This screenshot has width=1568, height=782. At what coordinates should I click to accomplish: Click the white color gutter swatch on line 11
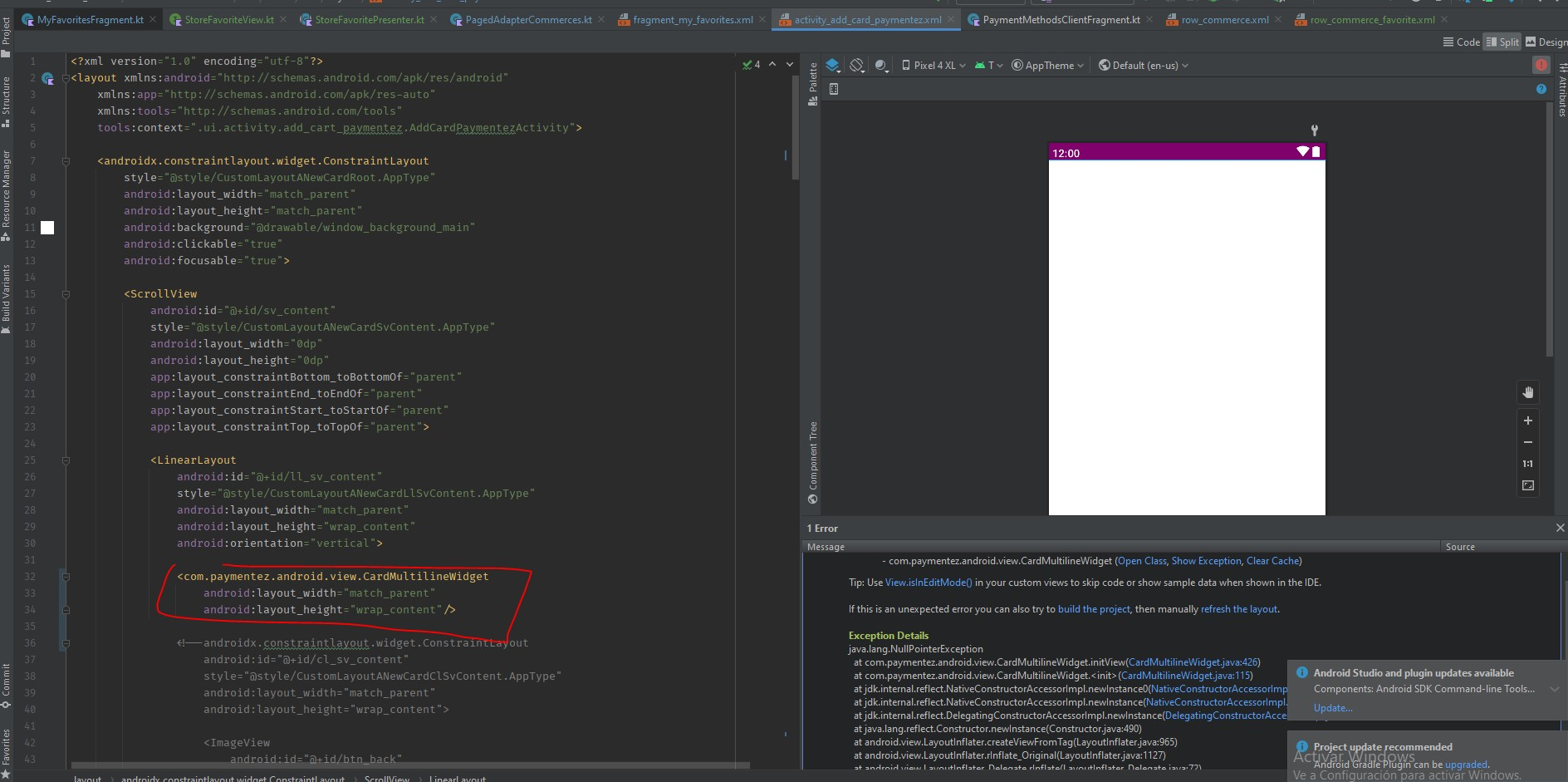click(47, 228)
